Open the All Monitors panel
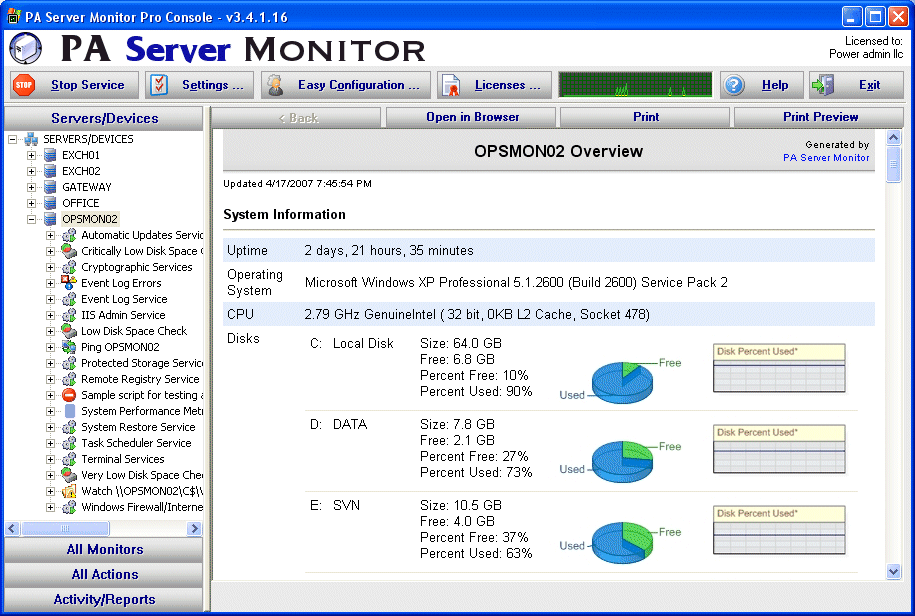Viewport: 915px width, 616px height. click(x=104, y=550)
